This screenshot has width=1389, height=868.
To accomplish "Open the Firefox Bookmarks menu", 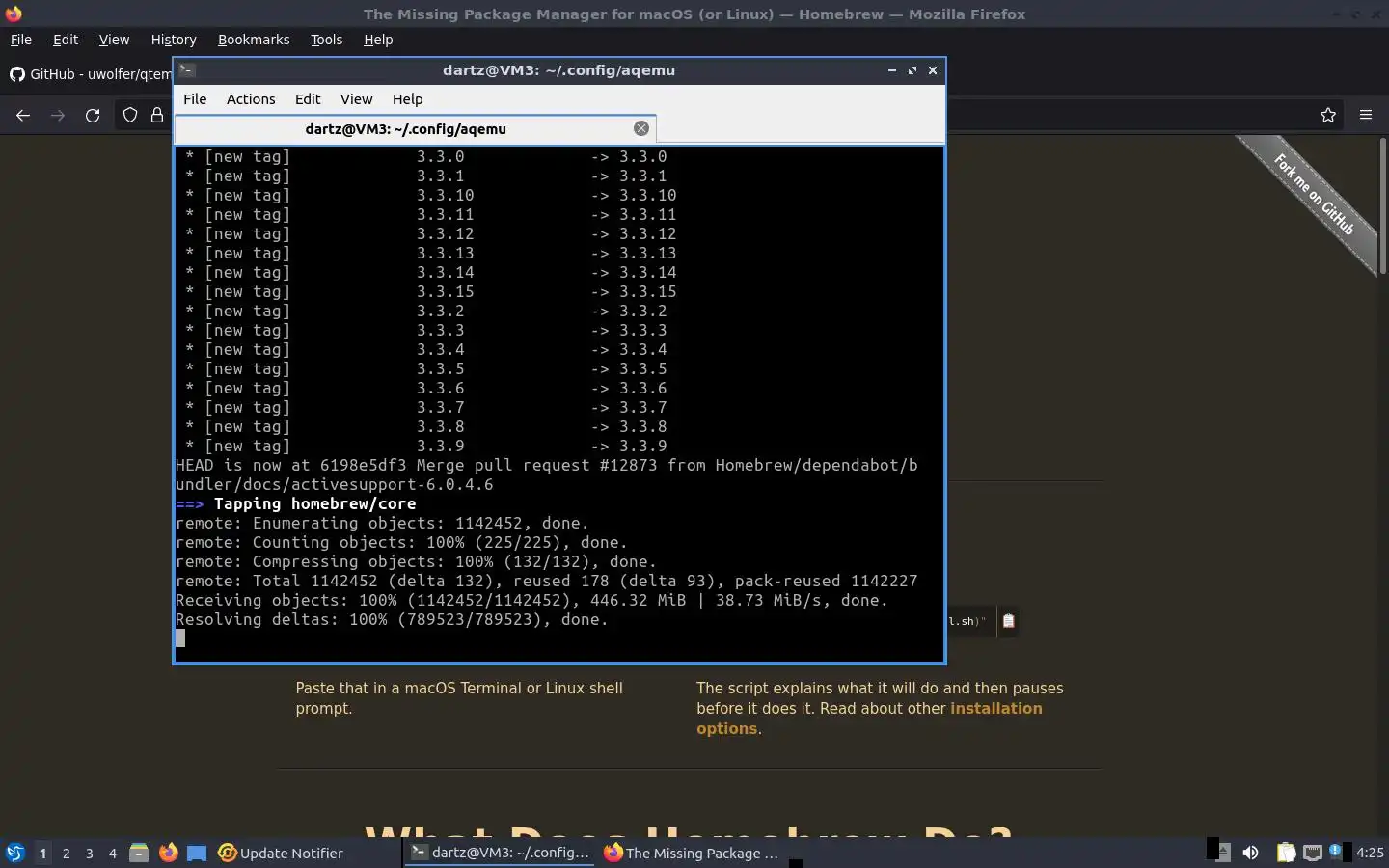I will [x=254, y=40].
